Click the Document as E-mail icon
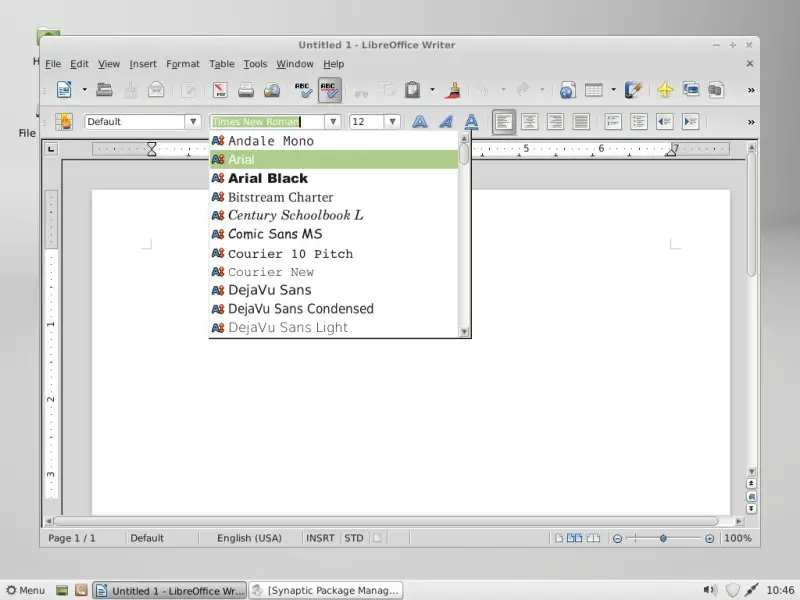This screenshot has height=600, width=800. [156, 90]
